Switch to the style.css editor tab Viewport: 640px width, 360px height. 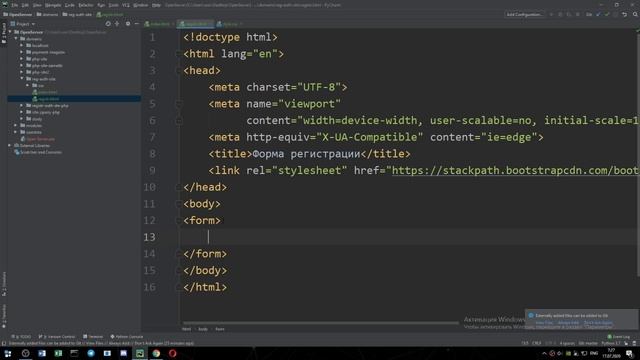coord(229,24)
